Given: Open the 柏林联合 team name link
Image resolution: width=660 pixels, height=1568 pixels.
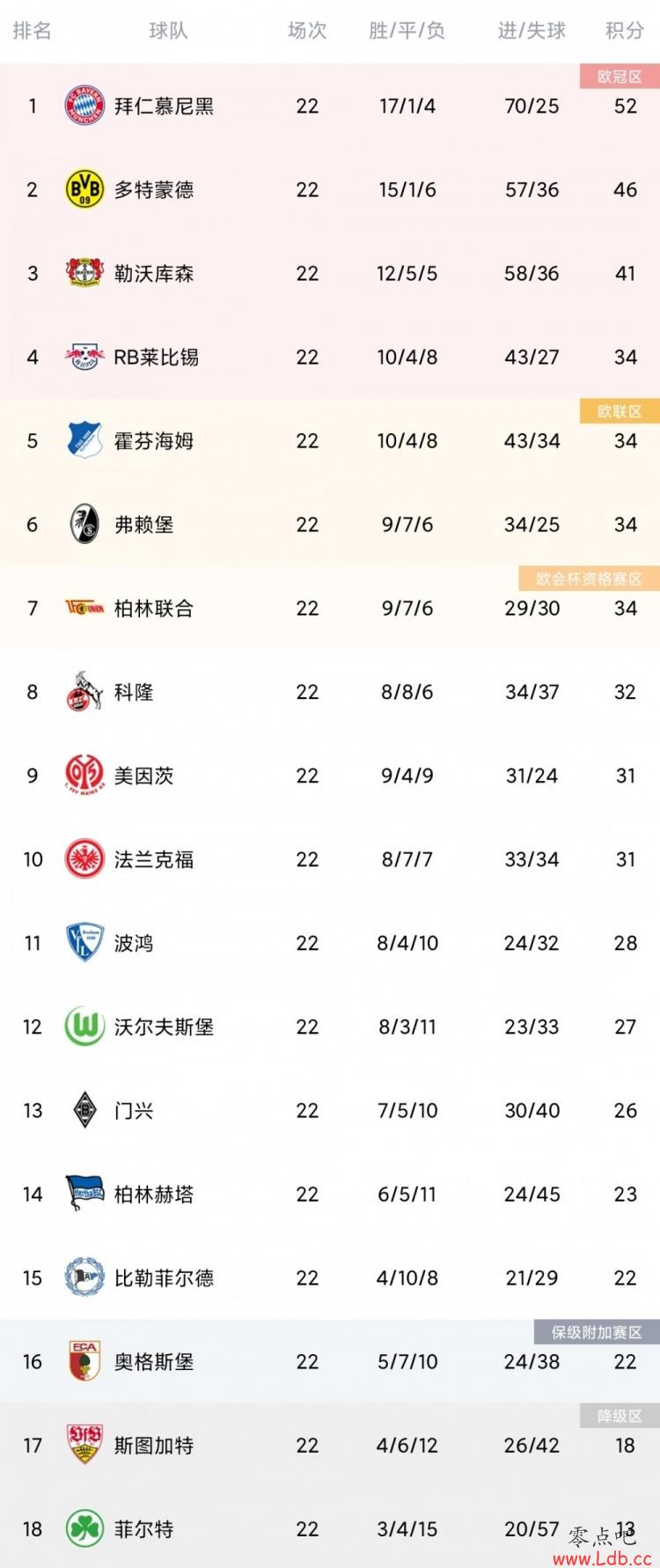Looking at the screenshot, I should (x=154, y=608).
